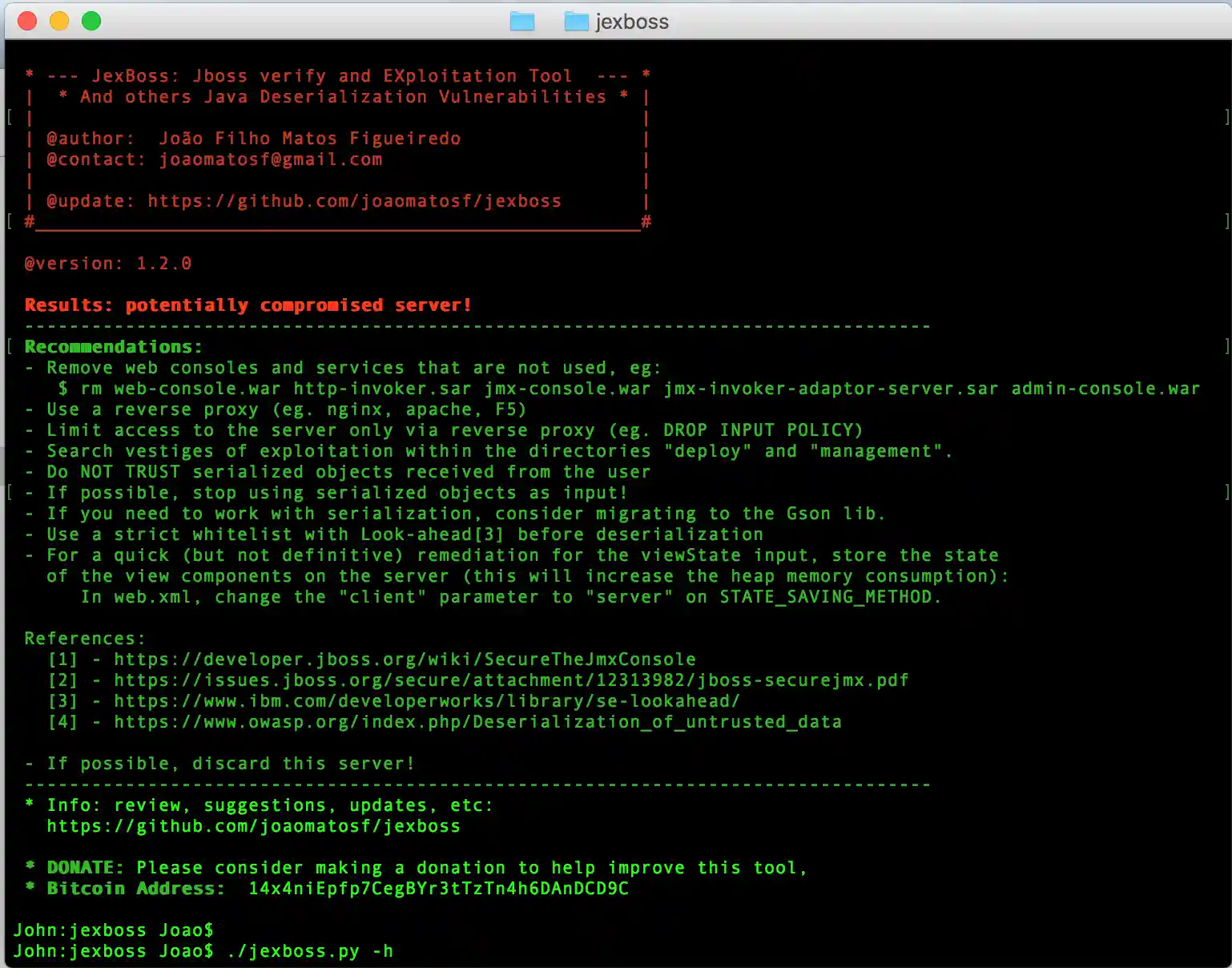Click the "Remove web consoles and services" line
The image size is (1232, 968).
click(343, 368)
